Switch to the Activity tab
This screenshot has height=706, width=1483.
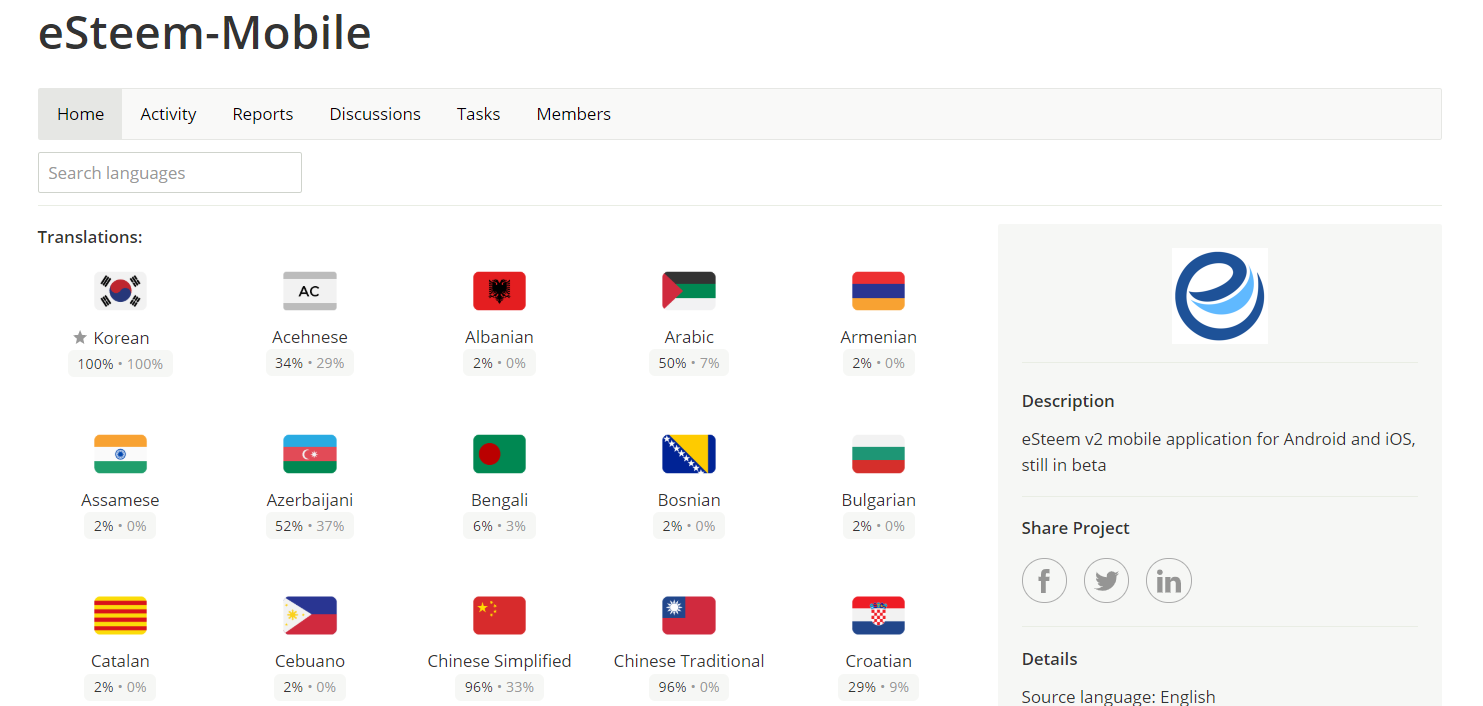(x=168, y=114)
